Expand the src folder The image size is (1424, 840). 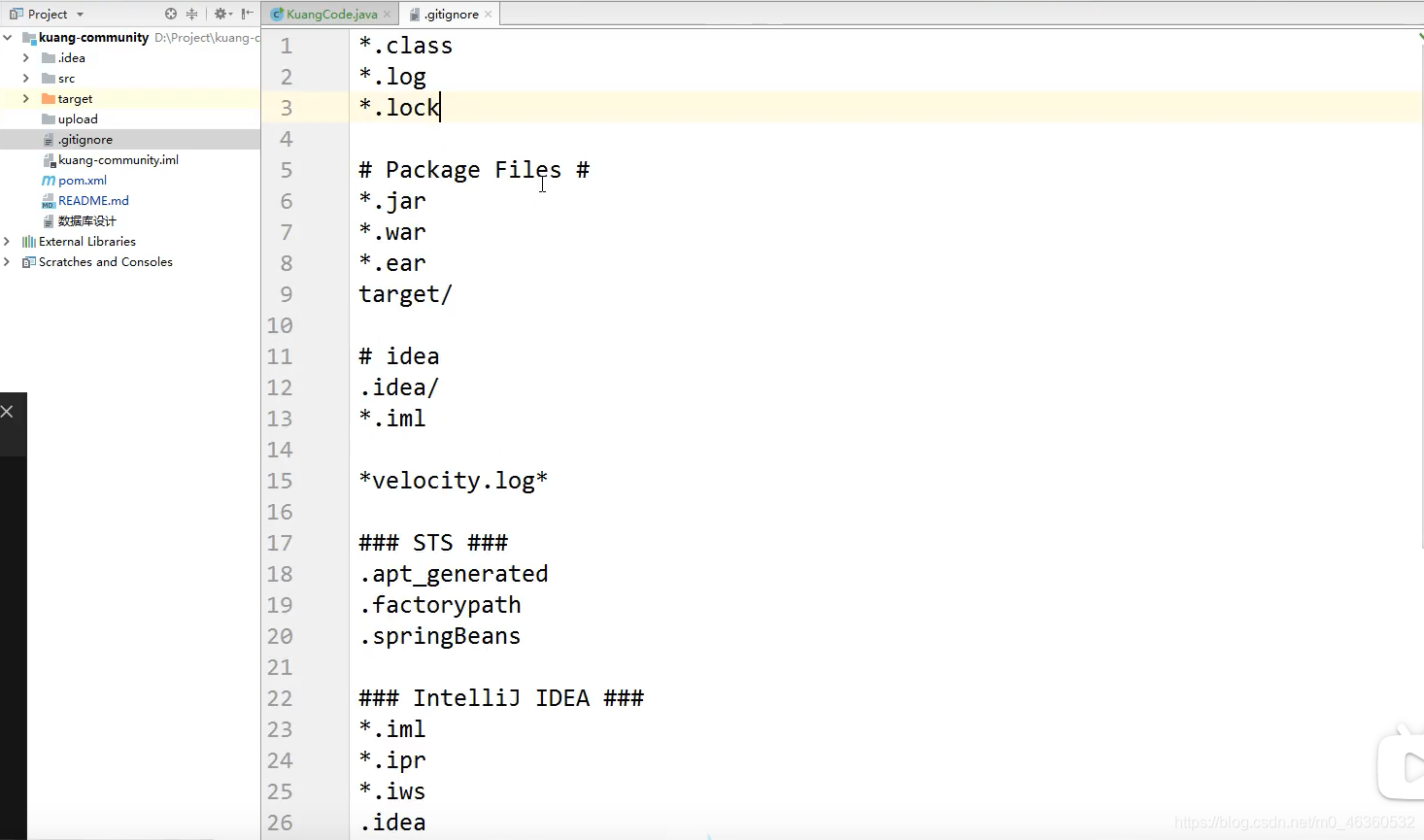(26, 79)
